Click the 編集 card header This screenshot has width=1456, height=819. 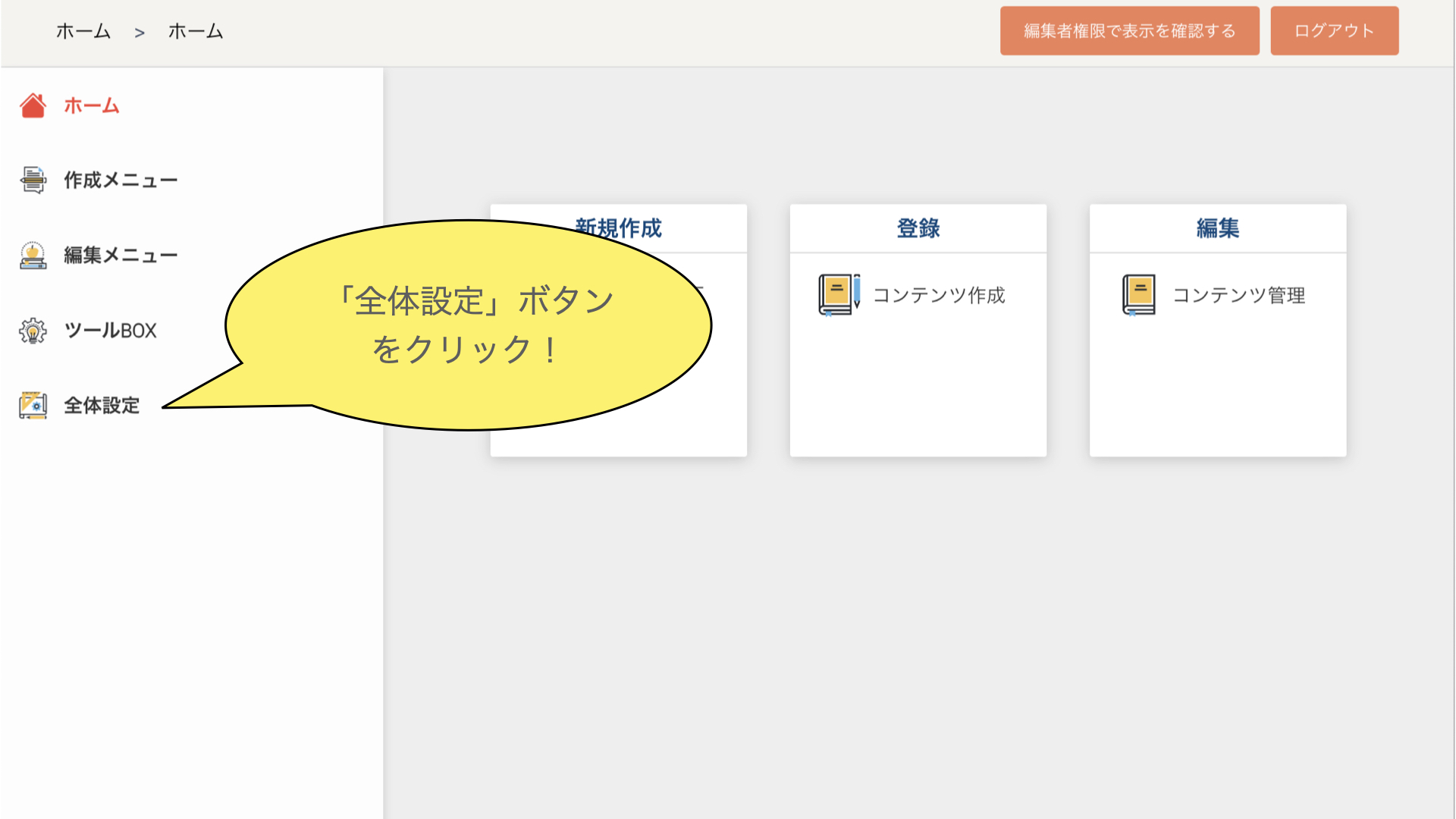tap(1217, 228)
